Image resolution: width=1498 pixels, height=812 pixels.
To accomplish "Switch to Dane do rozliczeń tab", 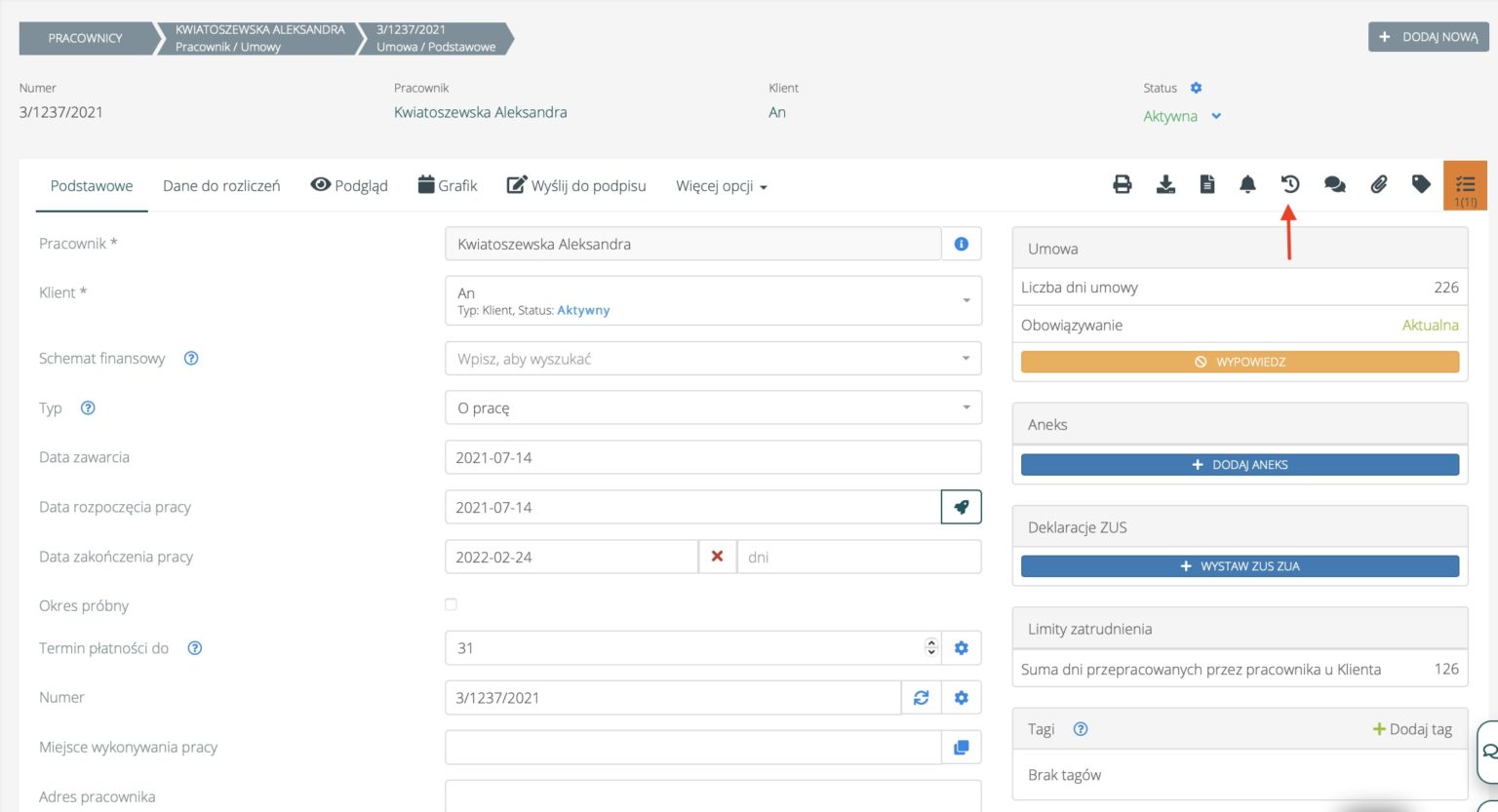I will click(221, 186).
